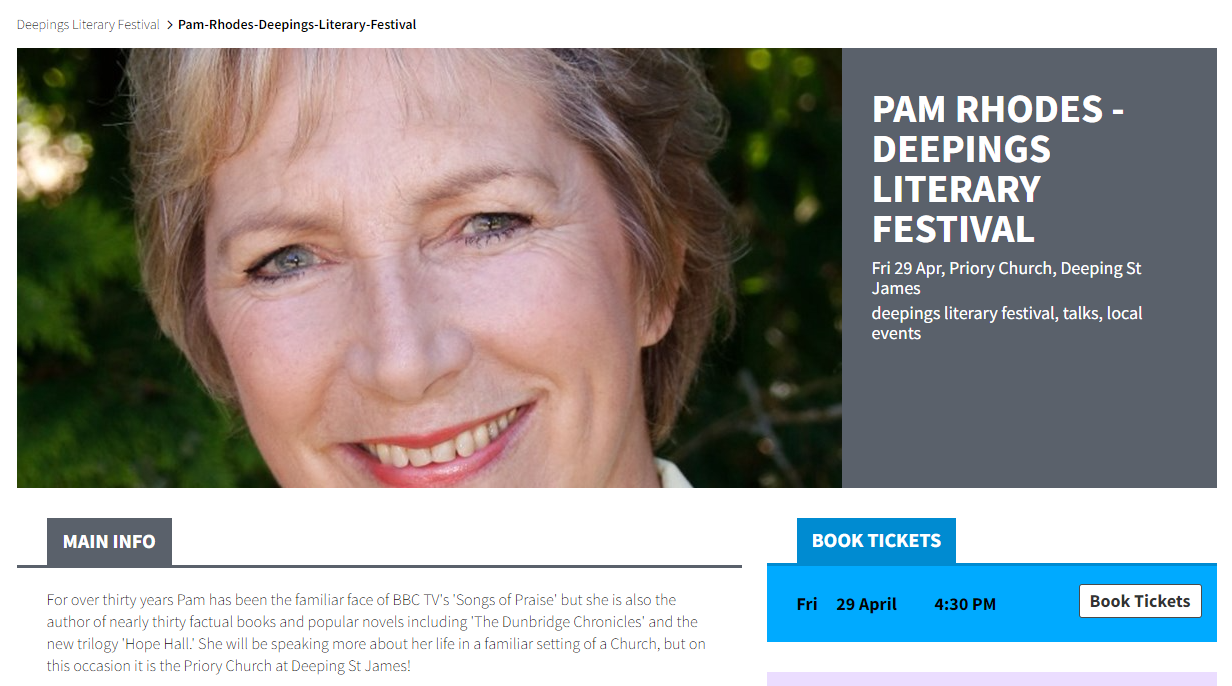Follow the "talks" tag in the banner
The image size is (1232, 686).
[x=1080, y=313]
